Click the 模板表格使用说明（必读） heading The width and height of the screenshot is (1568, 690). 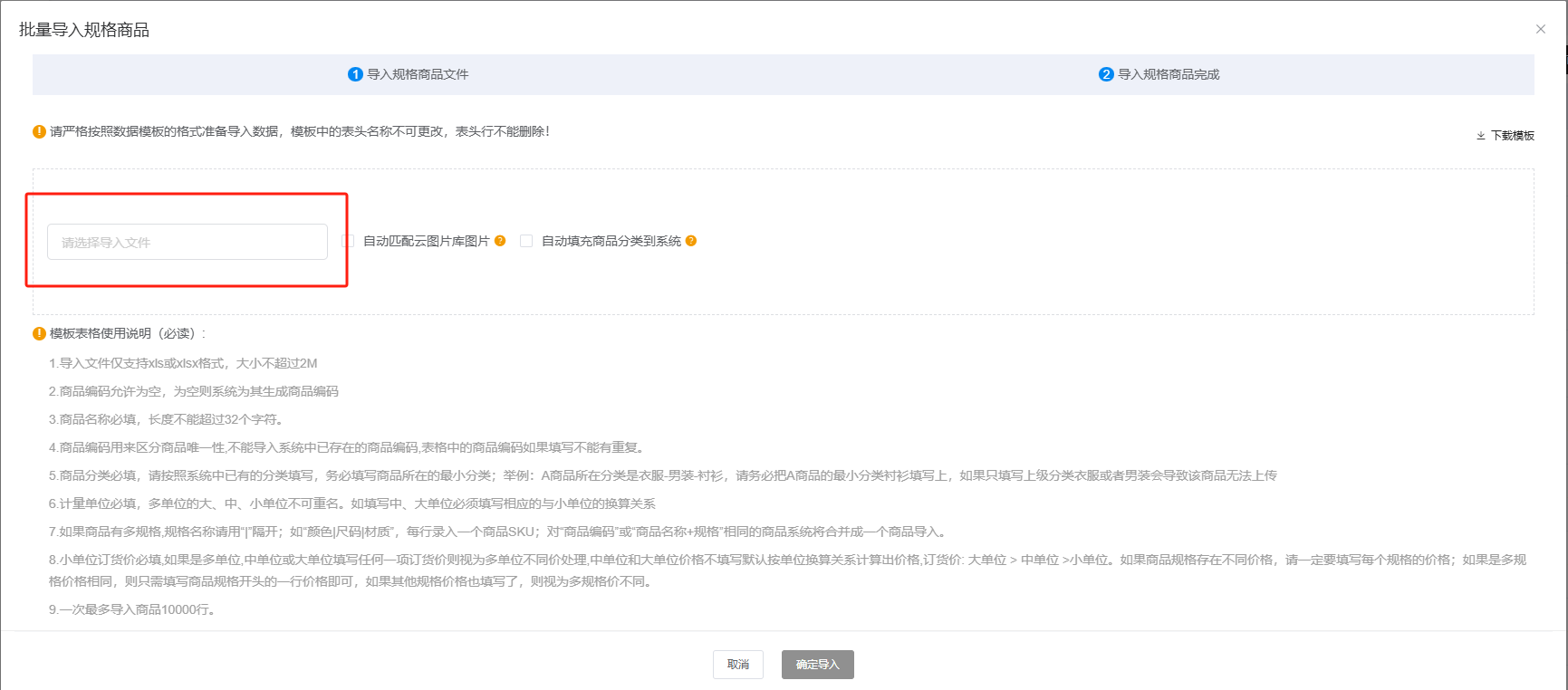(127, 333)
